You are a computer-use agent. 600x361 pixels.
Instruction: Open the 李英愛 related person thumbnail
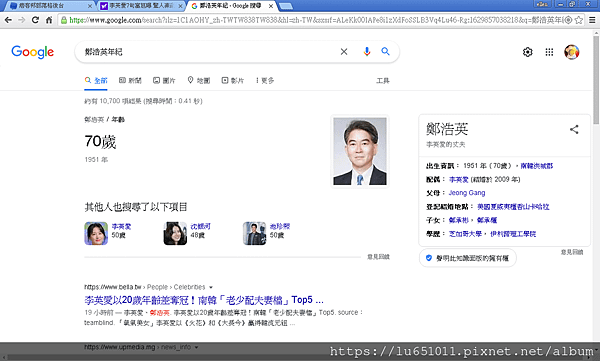96,233
